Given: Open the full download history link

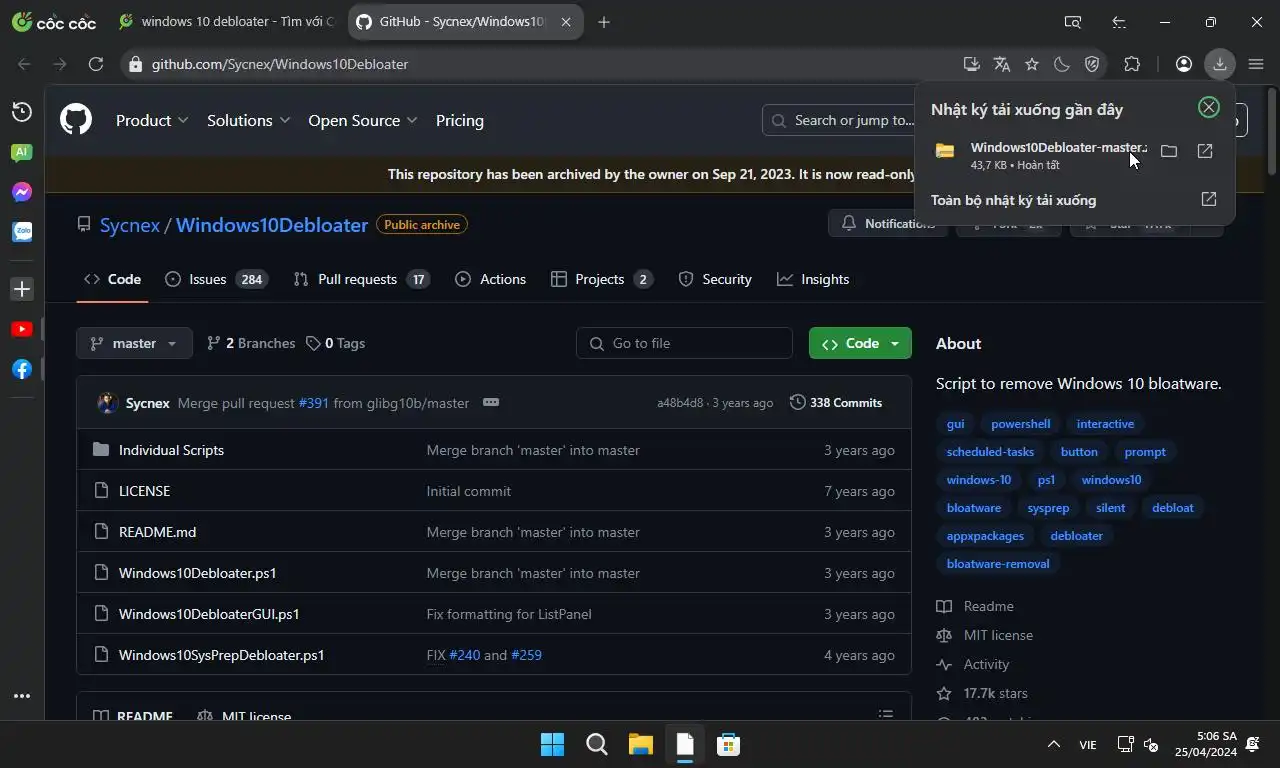Looking at the screenshot, I should pos(1013,200).
